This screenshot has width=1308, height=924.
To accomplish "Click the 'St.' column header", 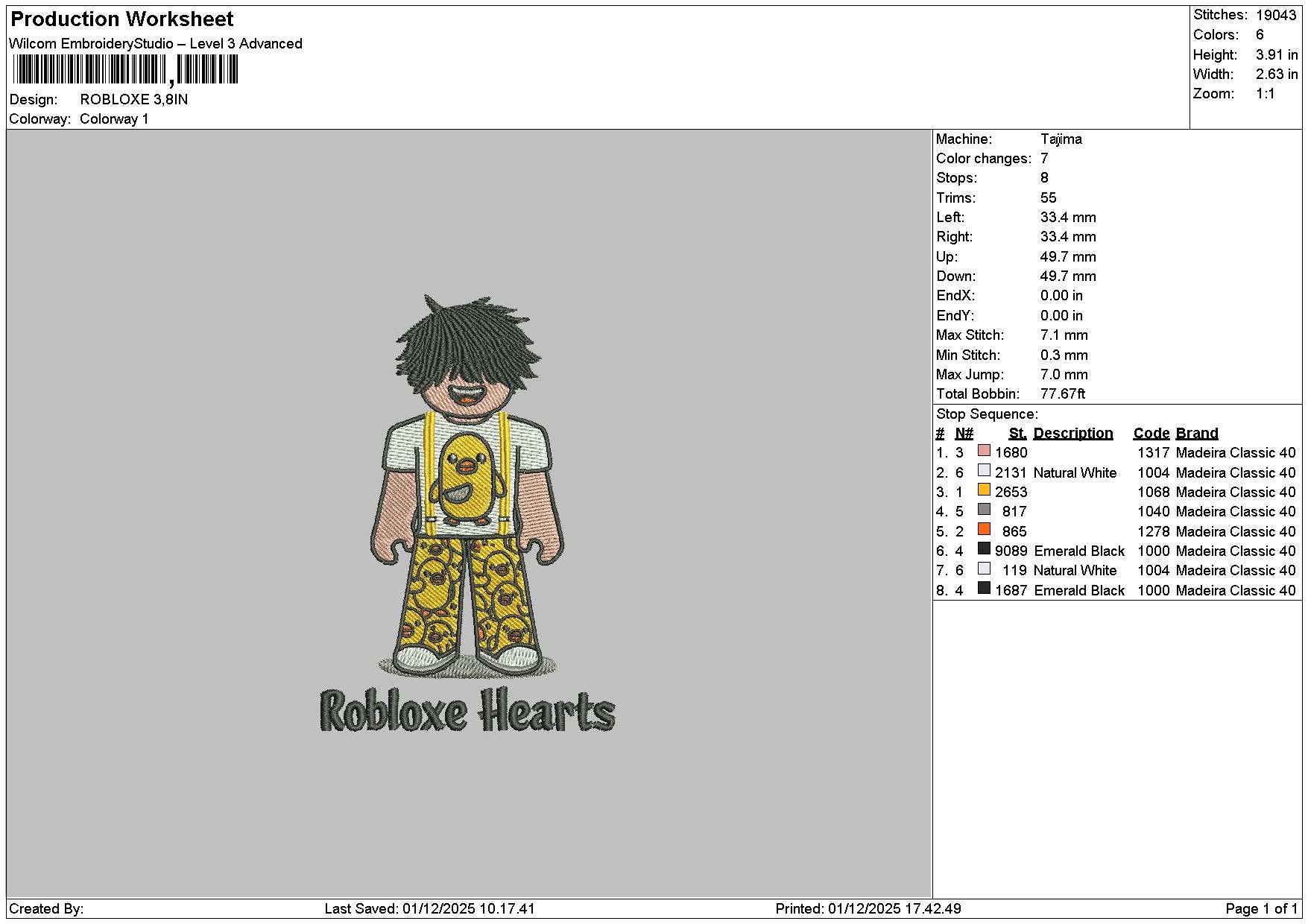I will coord(1017,434).
